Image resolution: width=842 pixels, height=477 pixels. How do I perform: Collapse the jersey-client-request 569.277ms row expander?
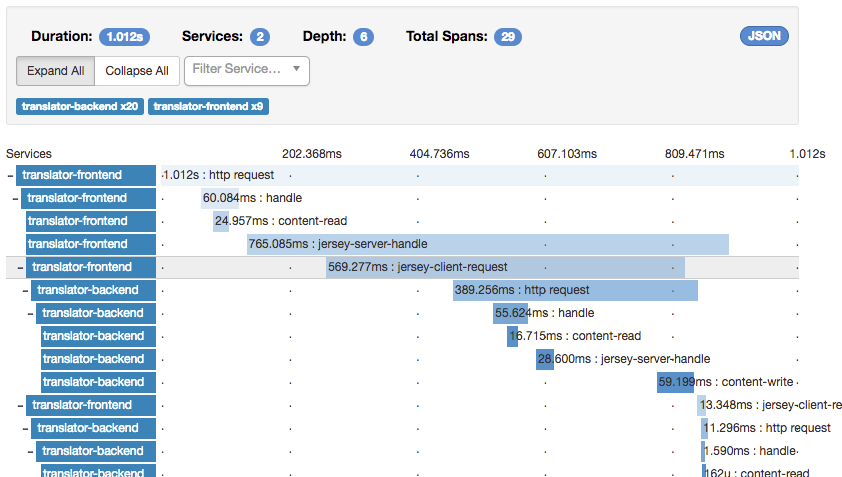coord(20,268)
